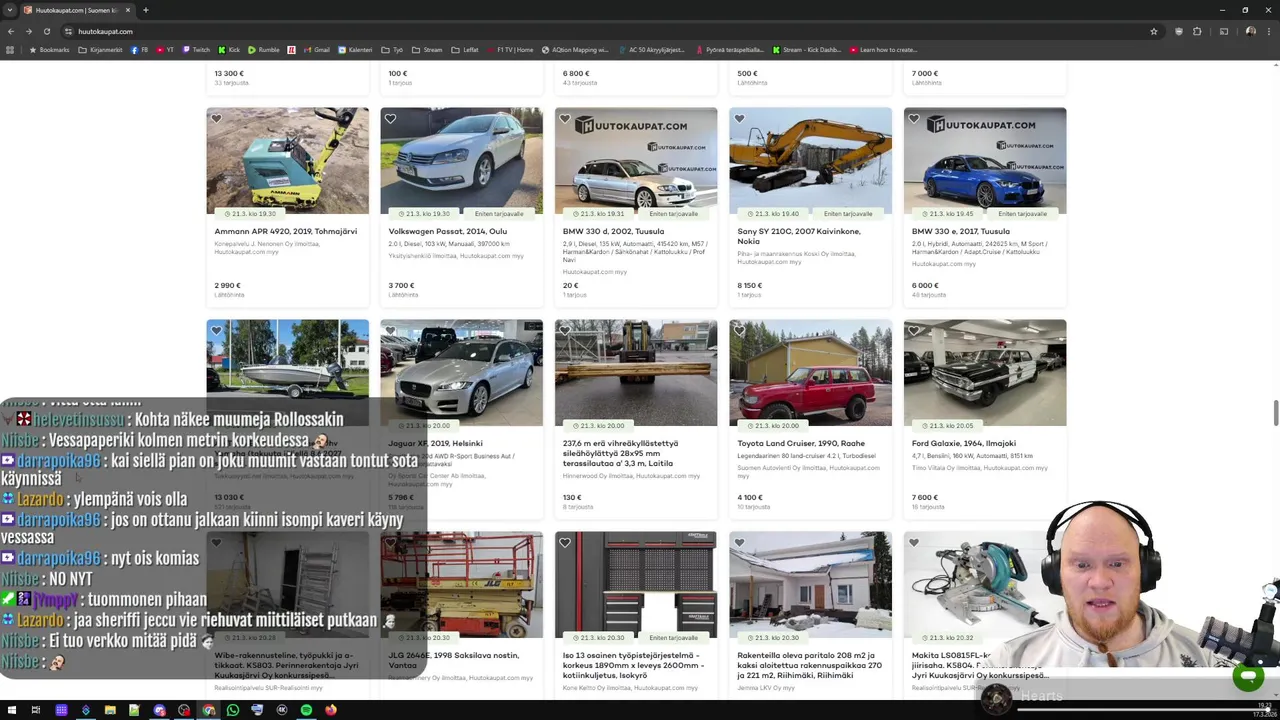Select the Huutokaupat.com browser tab
This screenshot has width=1280, height=720.
tap(76, 10)
